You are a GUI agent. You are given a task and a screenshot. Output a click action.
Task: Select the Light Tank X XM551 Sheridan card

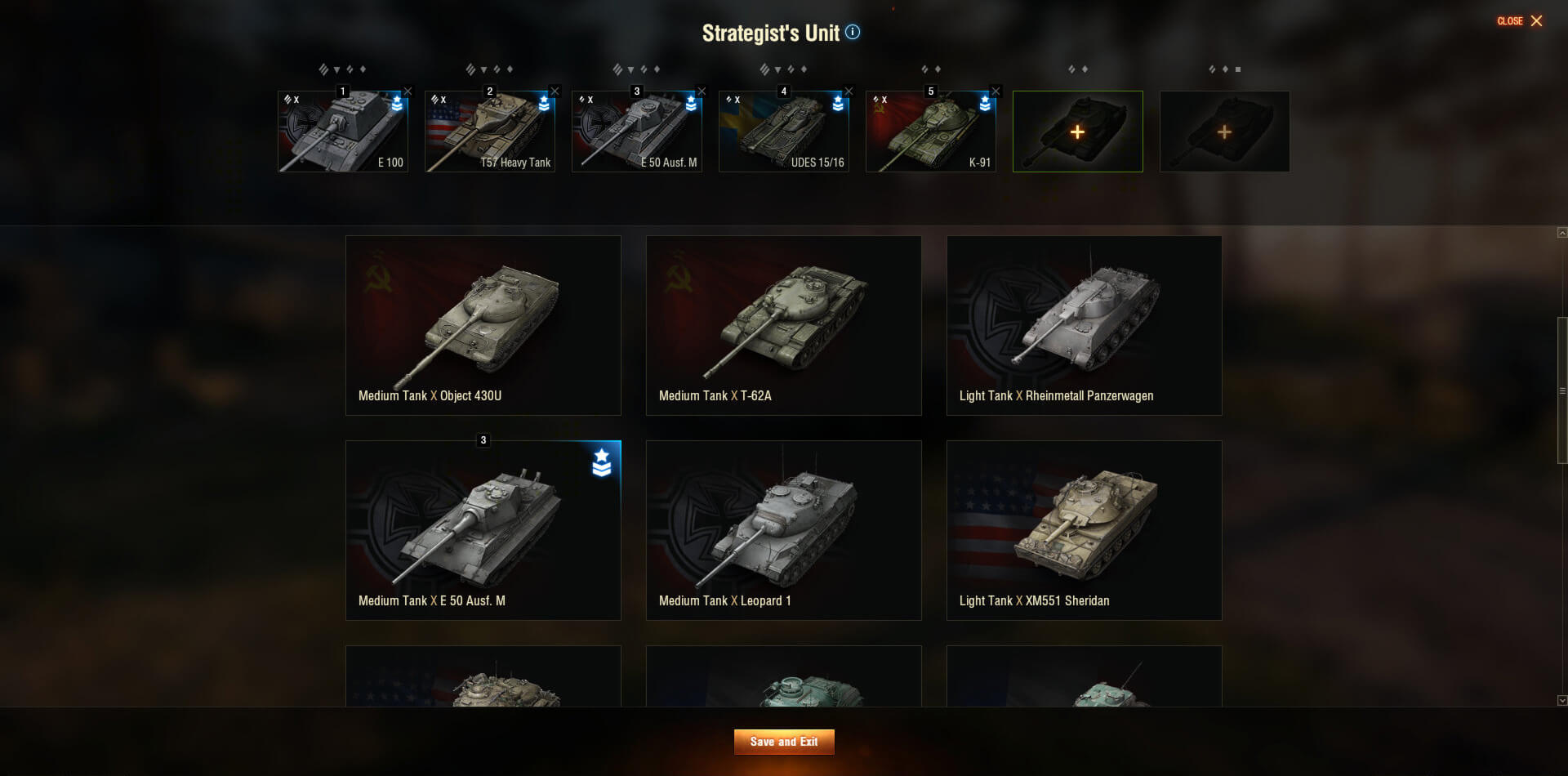(x=1085, y=530)
